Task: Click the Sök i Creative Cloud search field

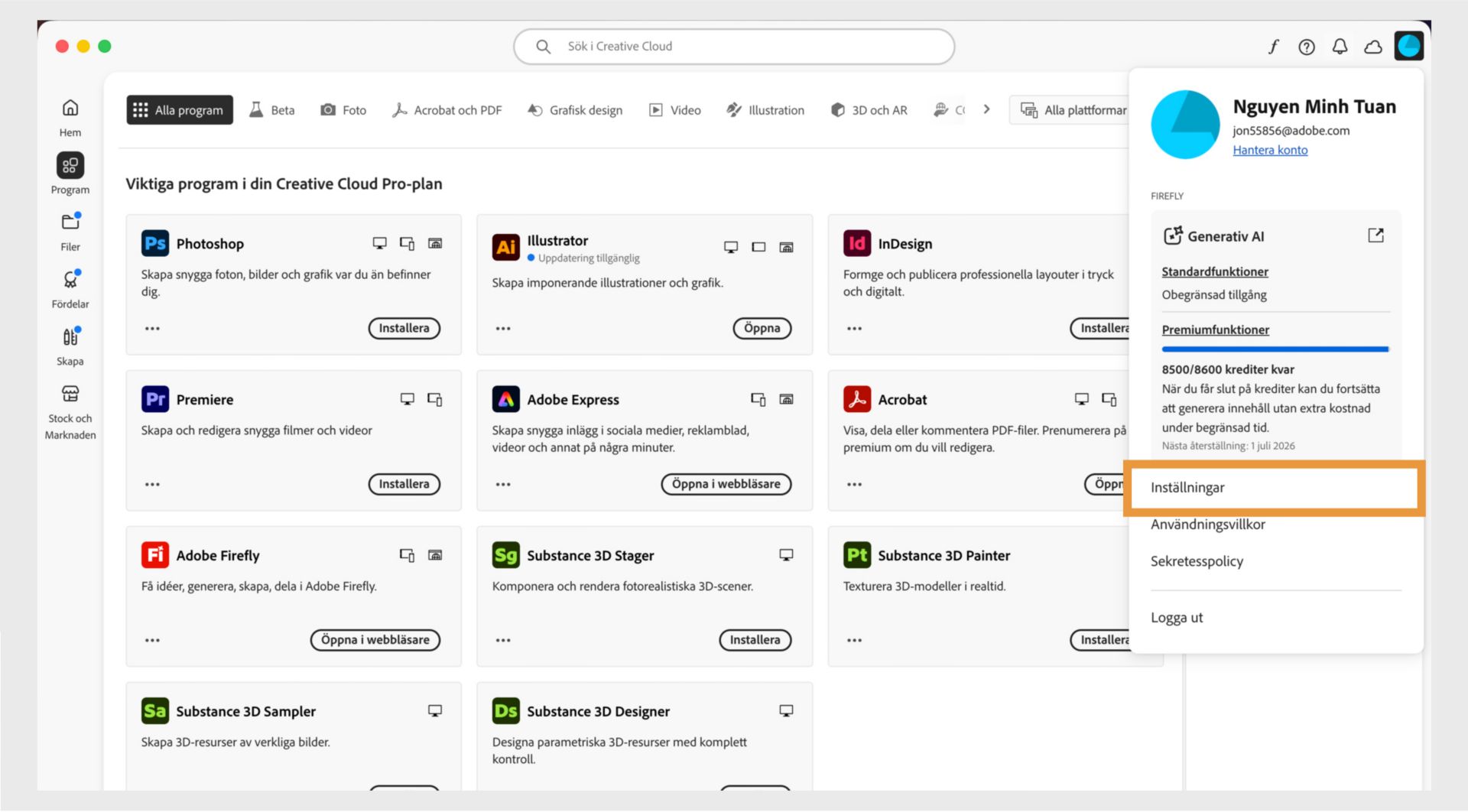Action: click(734, 47)
